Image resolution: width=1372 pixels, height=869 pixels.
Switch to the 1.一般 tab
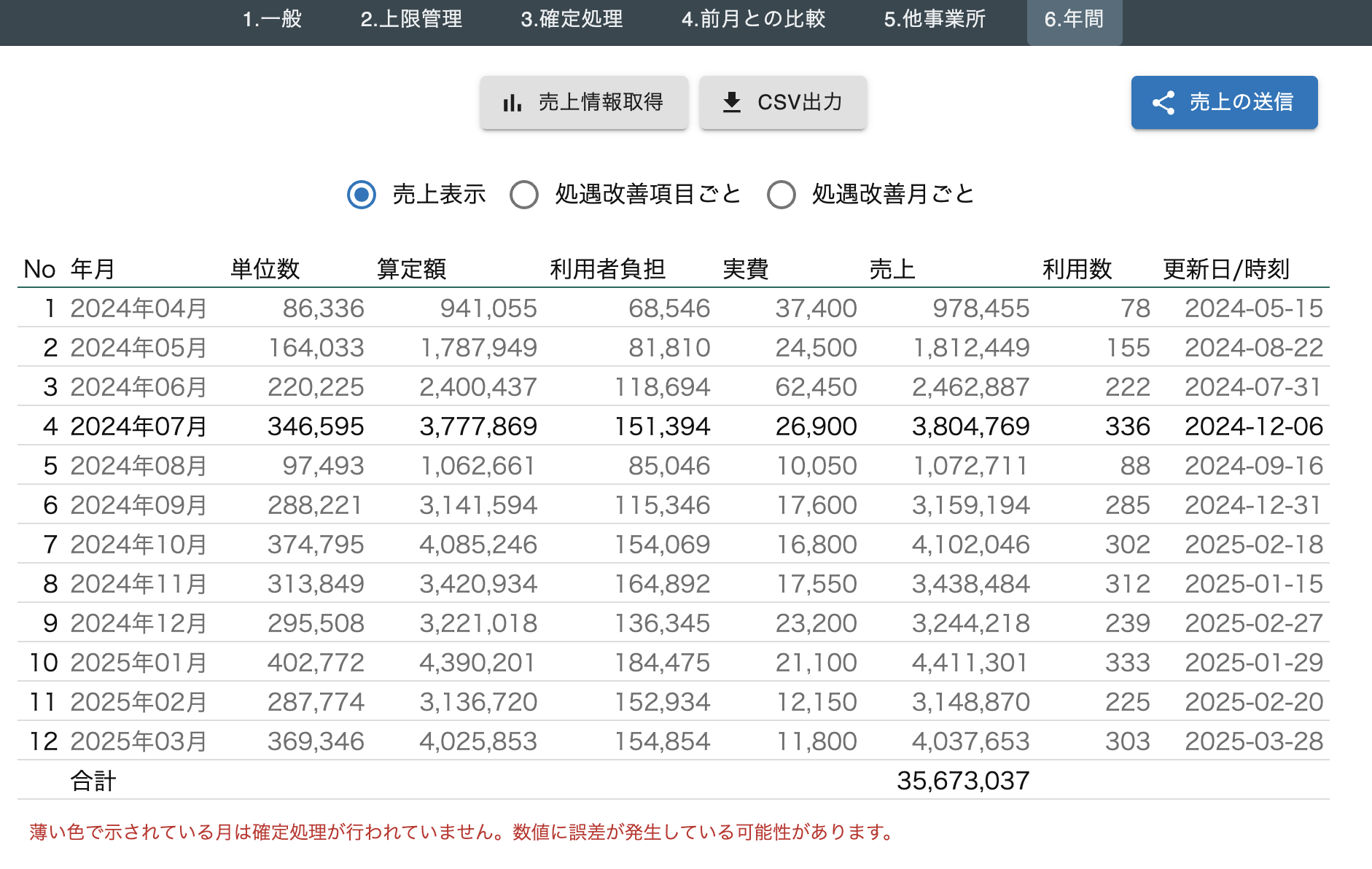coord(273,20)
